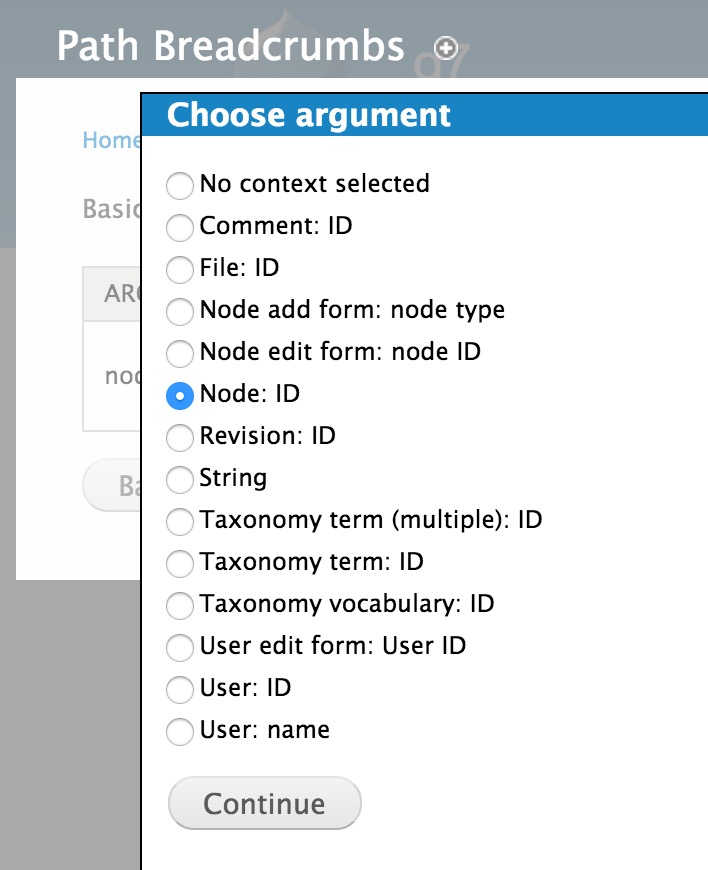708x870 pixels.
Task: Open the Home breadcrumb link
Action: [110, 140]
